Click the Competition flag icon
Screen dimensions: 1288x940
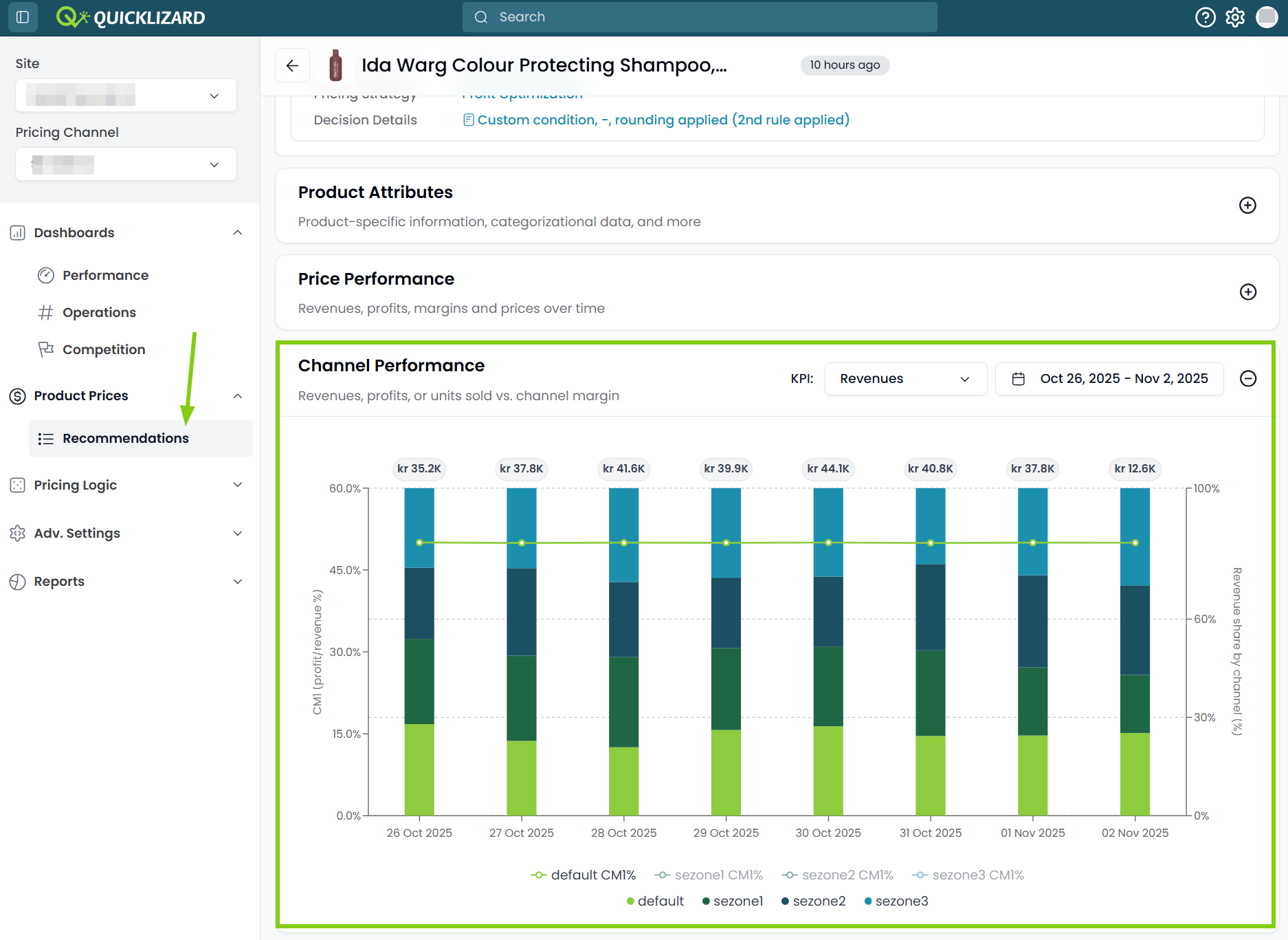point(46,349)
